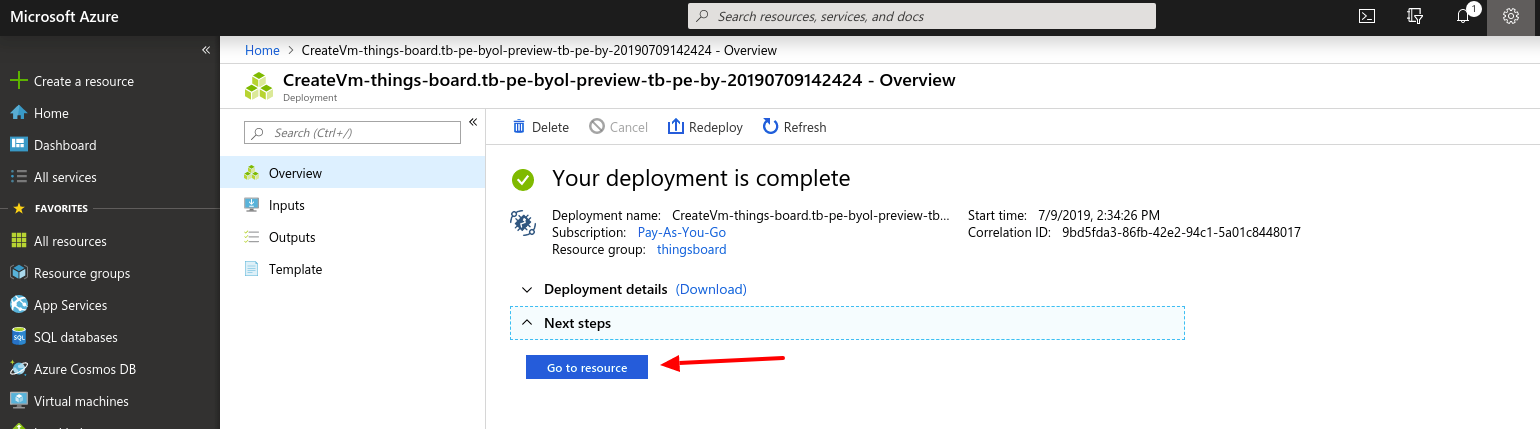Screen dimensions: 1540x429
Task: Expand the Deployment details section
Action: [527, 289]
